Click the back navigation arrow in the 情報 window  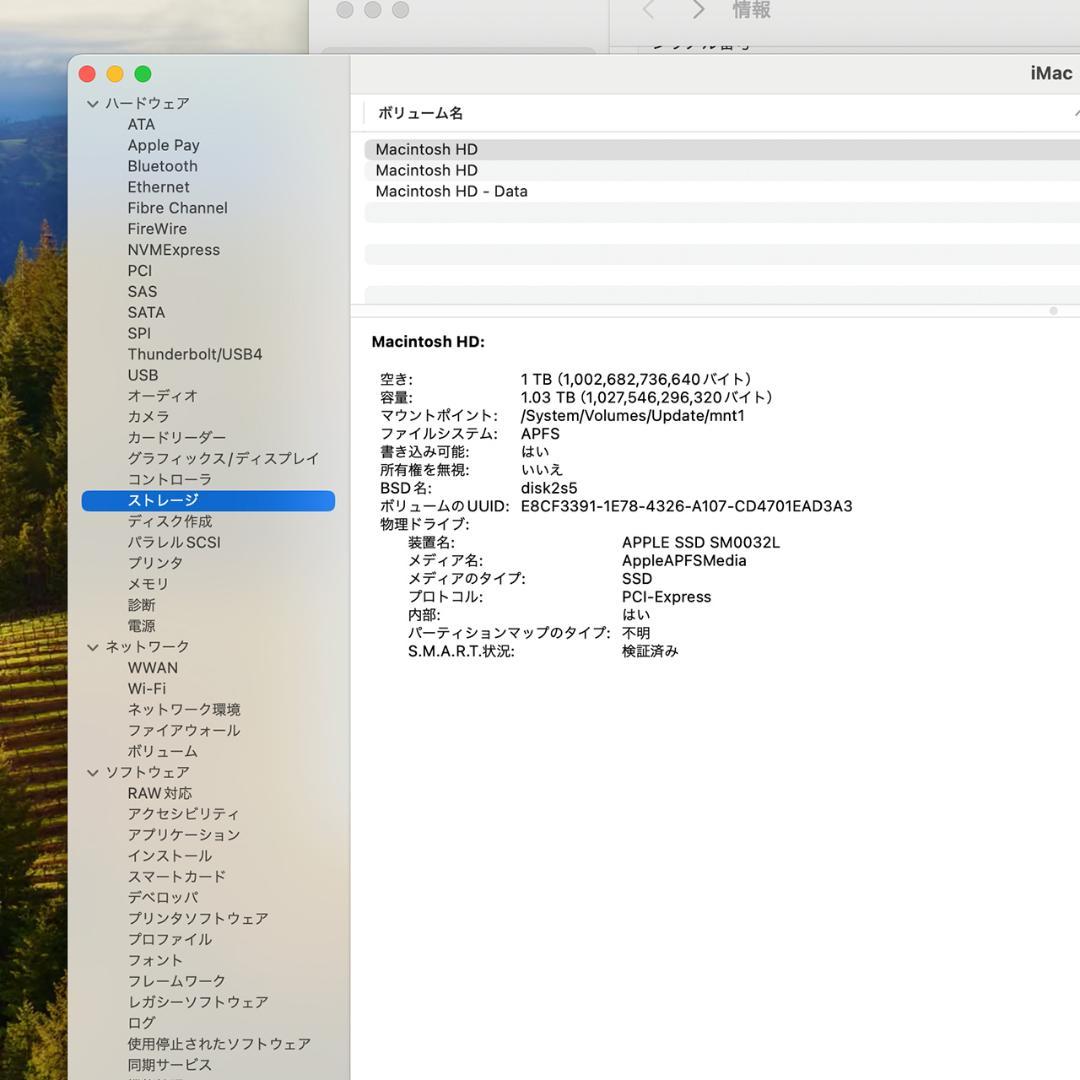648,10
